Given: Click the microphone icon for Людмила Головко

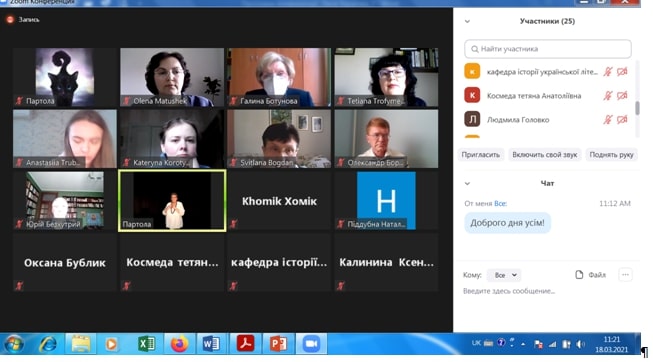Looking at the screenshot, I should [608, 120].
